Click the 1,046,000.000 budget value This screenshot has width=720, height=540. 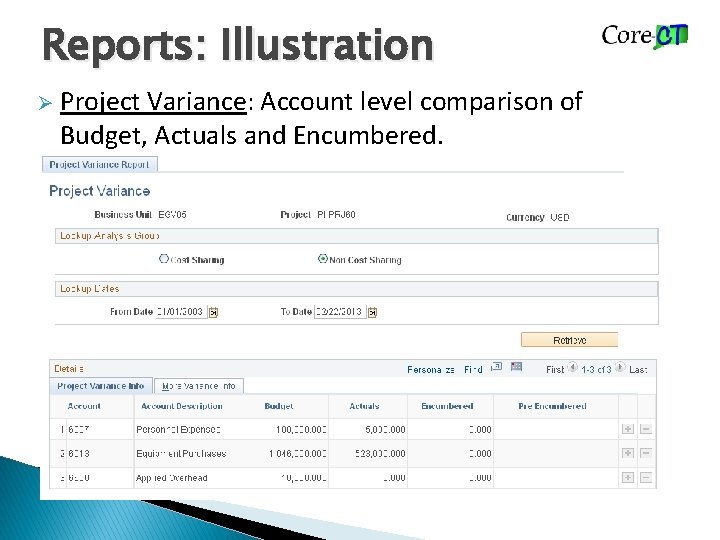coord(298,454)
